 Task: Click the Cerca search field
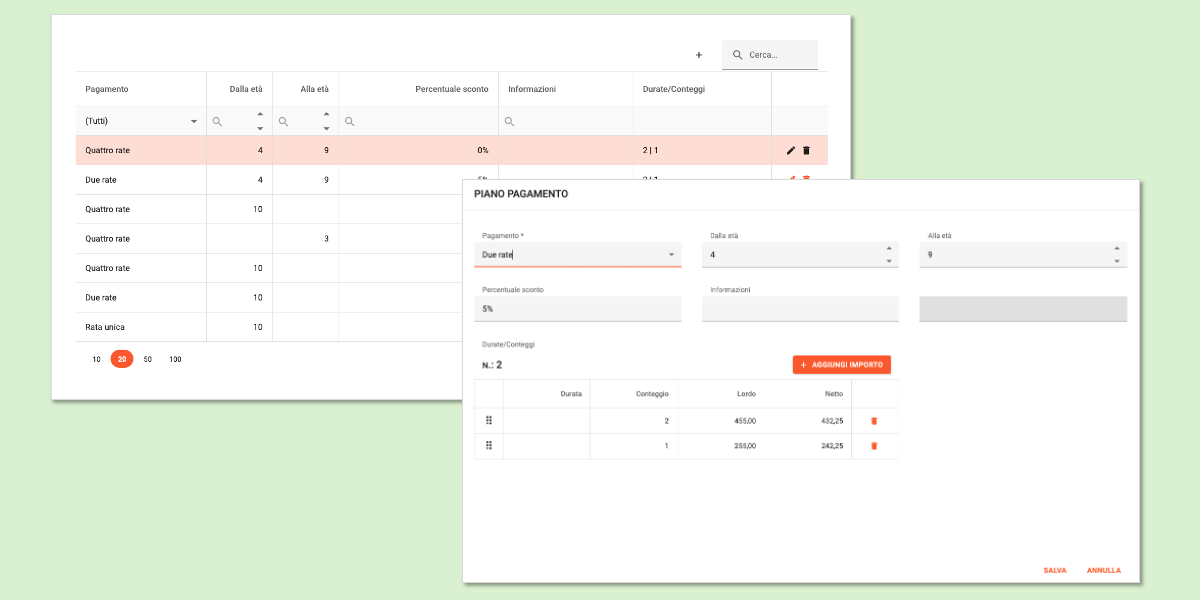[x=780, y=55]
